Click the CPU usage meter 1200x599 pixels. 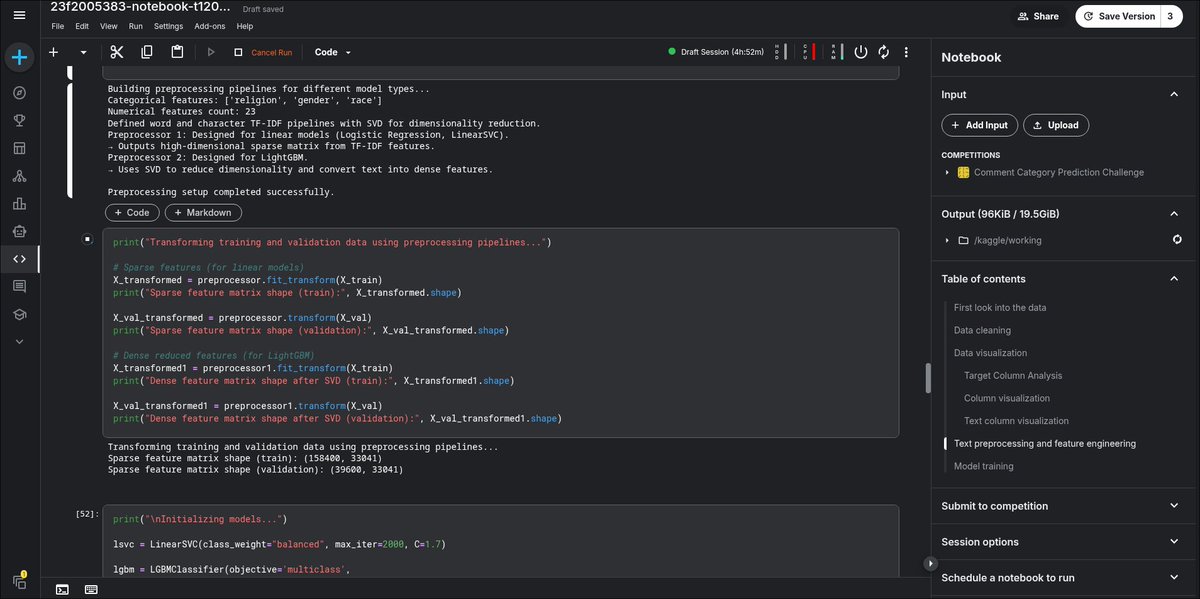[810, 52]
